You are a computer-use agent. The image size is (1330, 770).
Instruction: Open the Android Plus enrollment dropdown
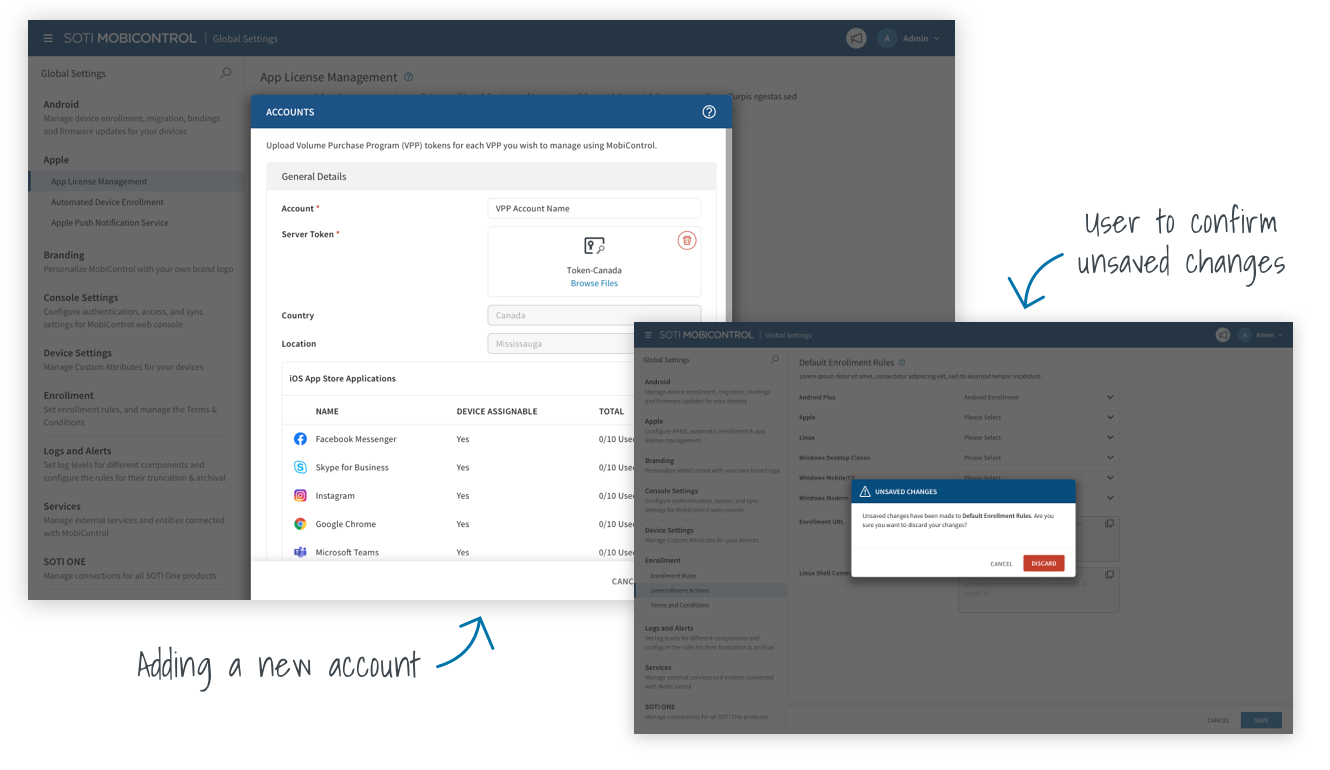click(1038, 397)
